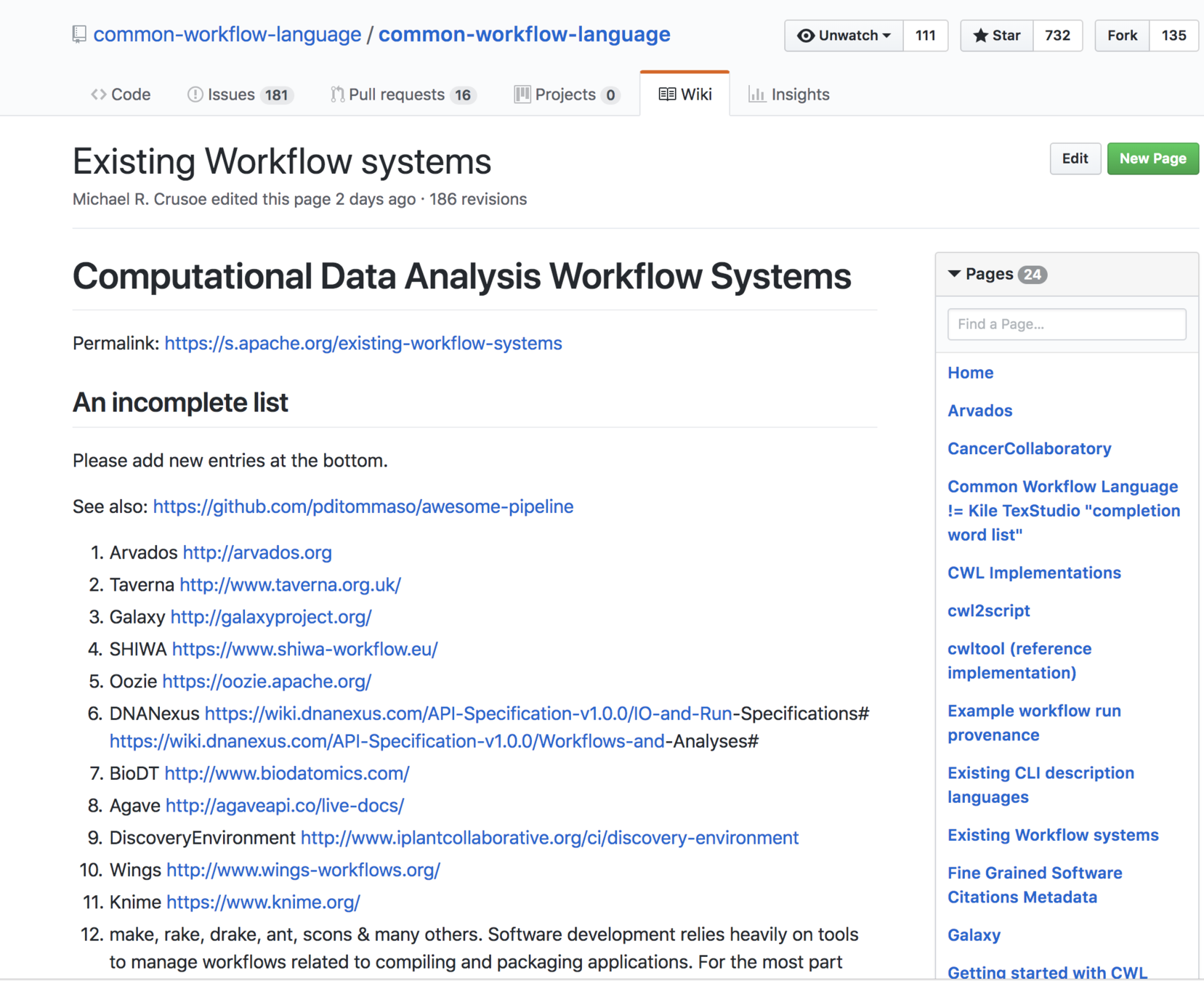This screenshot has width=1204, height=981.
Task: Open the Galaxy wiki page in sidebar
Action: (x=974, y=935)
